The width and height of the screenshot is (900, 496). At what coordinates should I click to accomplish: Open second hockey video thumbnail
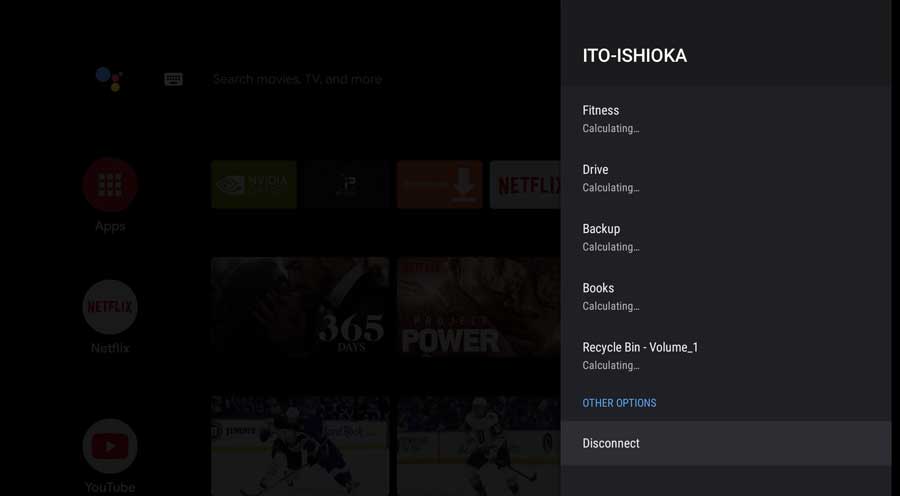coord(479,445)
